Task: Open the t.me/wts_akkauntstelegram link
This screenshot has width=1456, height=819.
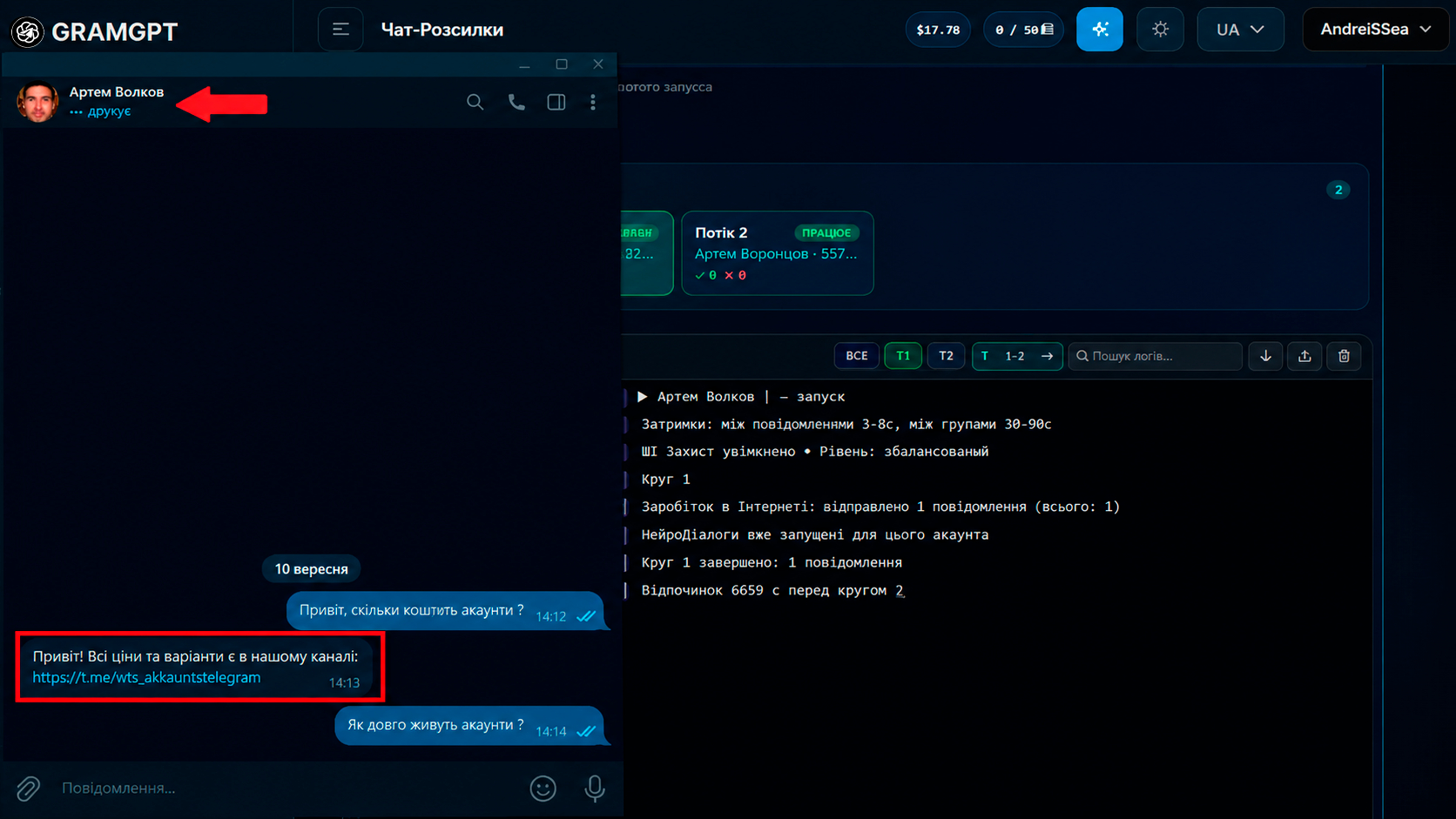Action: click(146, 677)
